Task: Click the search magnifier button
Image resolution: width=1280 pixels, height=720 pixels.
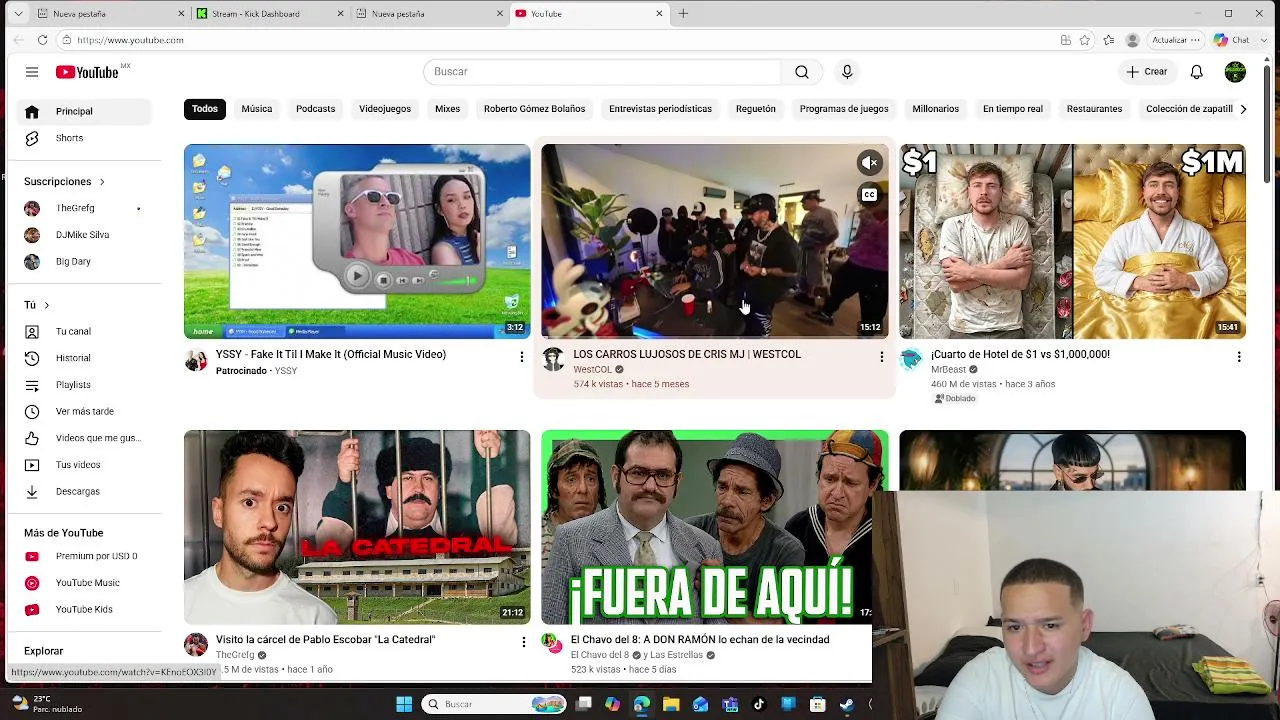Action: tap(802, 72)
